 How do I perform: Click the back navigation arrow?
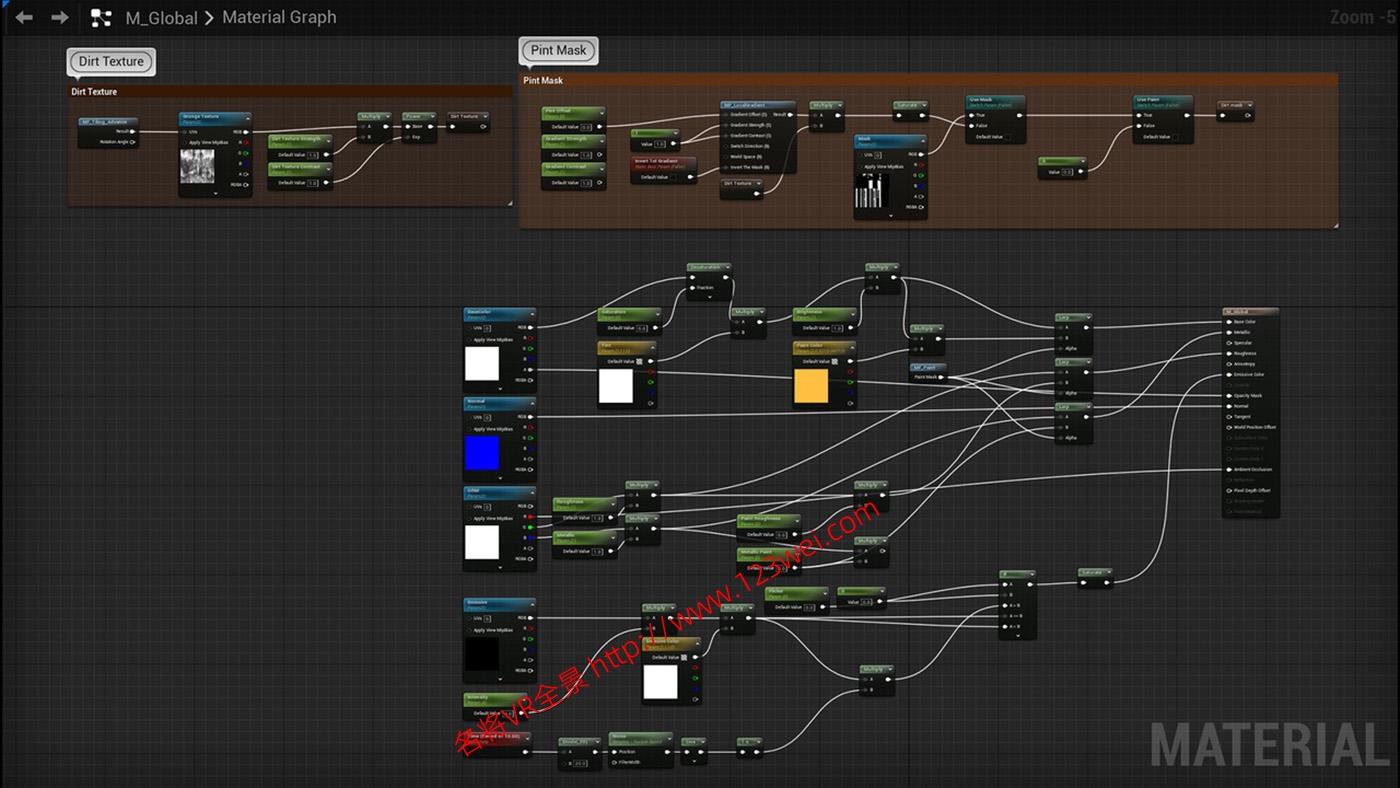coord(24,17)
